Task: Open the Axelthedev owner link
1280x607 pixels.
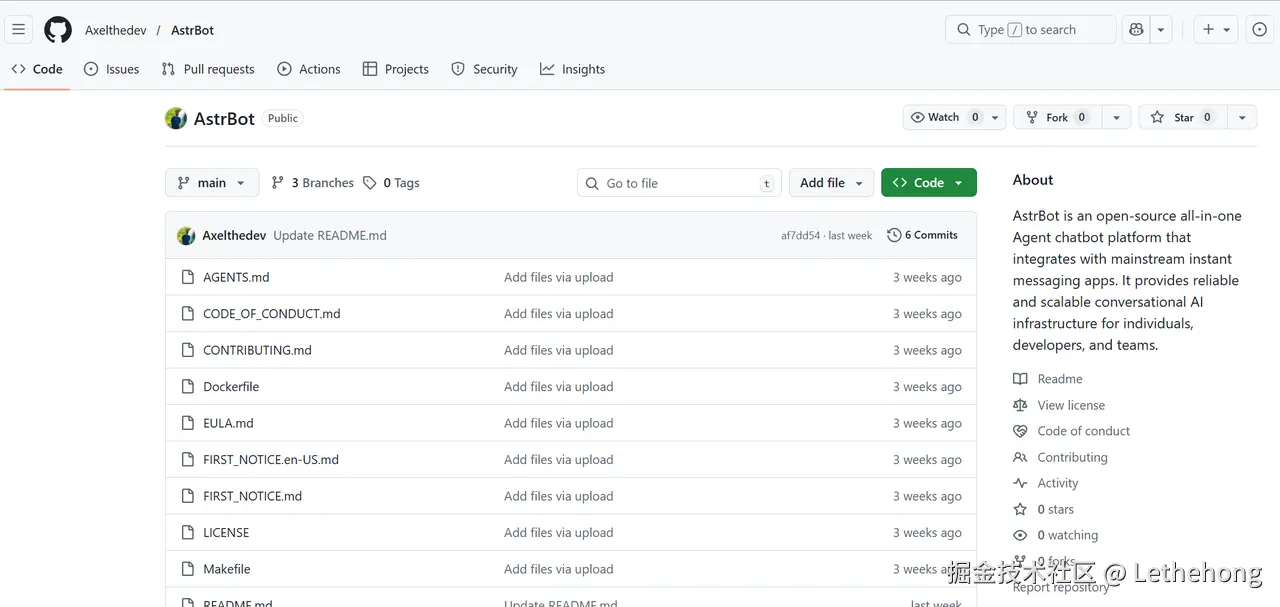Action: [x=116, y=30]
